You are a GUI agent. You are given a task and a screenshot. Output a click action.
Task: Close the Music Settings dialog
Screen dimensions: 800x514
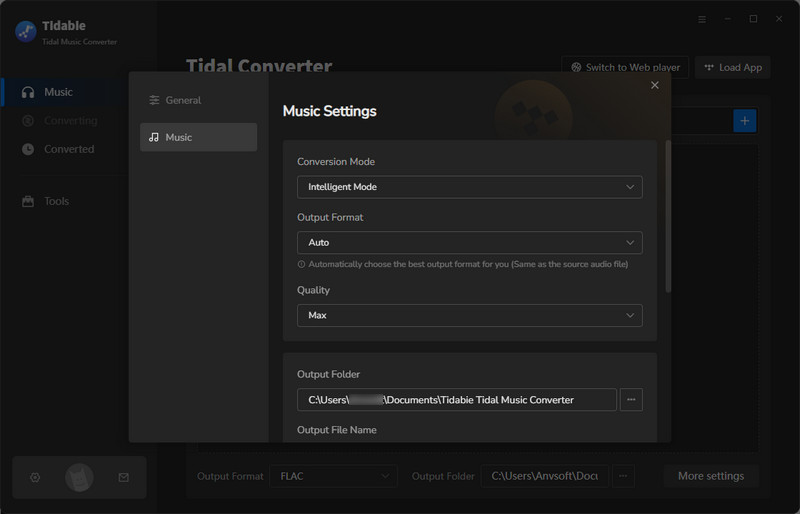click(x=655, y=85)
